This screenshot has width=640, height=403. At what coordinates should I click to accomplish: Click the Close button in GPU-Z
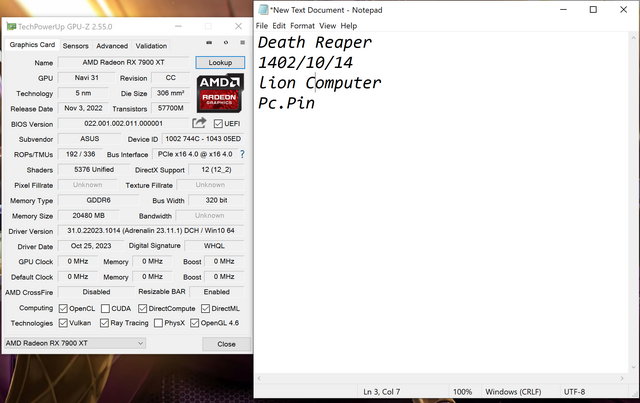click(x=226, y=343)
